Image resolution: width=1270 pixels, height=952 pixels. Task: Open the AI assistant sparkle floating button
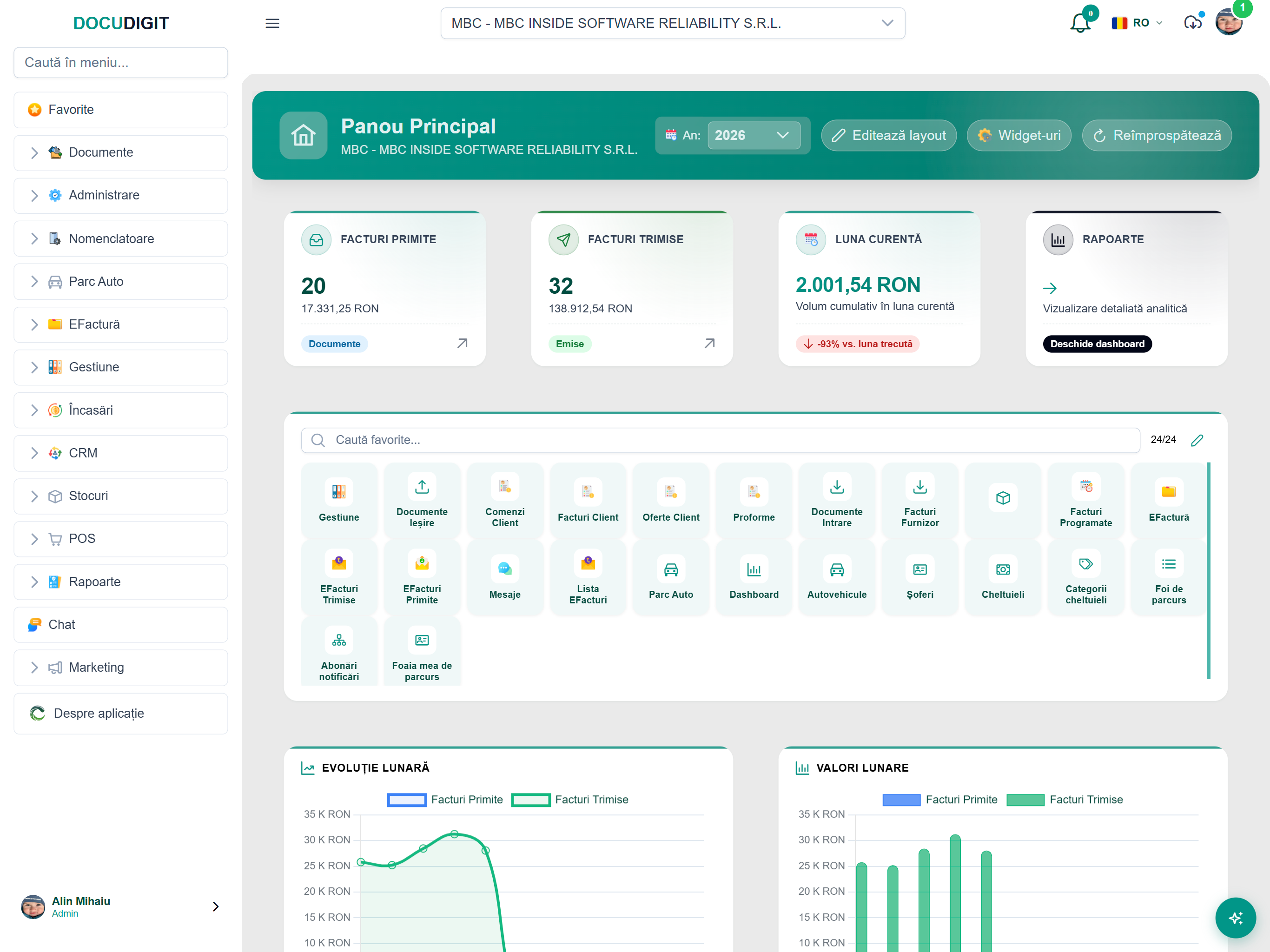(1235, 917)
